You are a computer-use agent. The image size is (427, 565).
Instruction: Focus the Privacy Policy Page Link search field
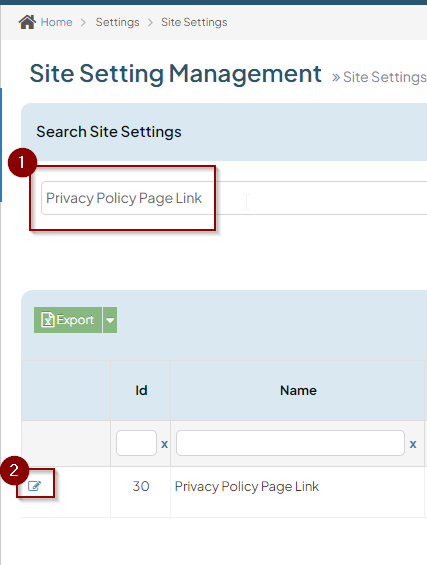(234, 198)
